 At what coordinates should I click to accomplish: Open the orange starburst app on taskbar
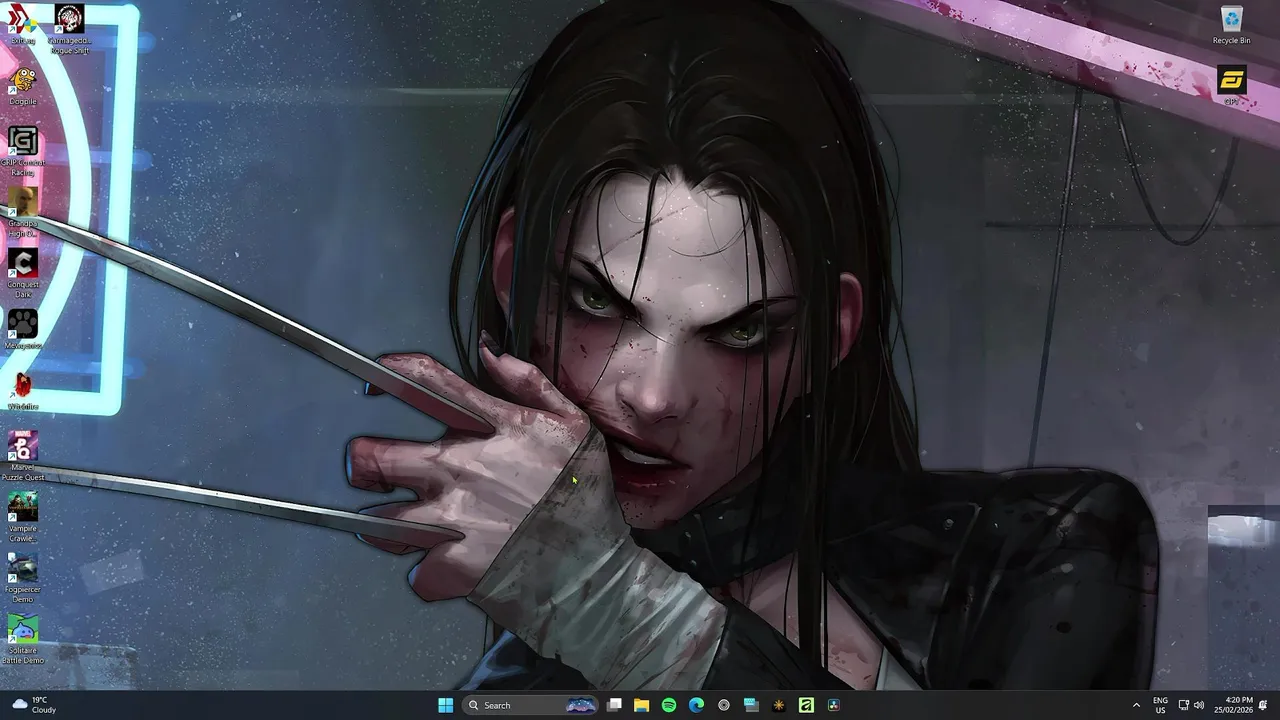[x=779, y=705]
